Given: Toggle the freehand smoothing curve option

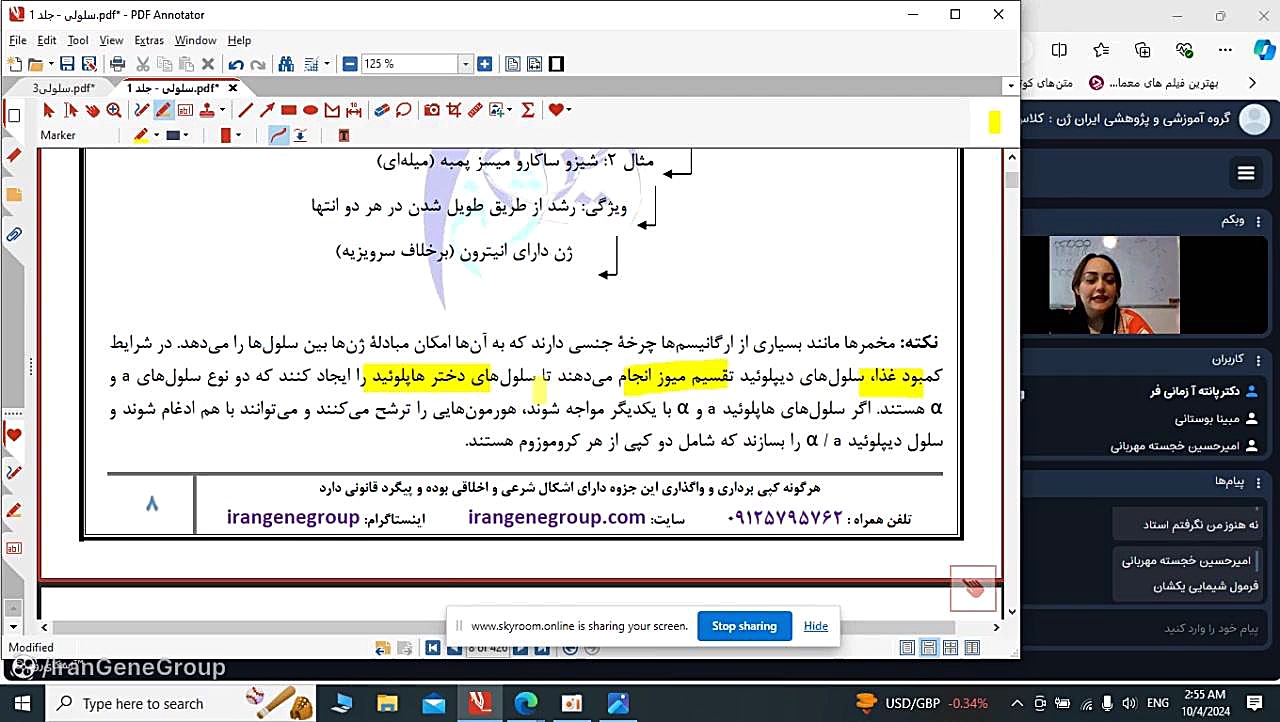Looking at the screenshot, I should (279, 135).
